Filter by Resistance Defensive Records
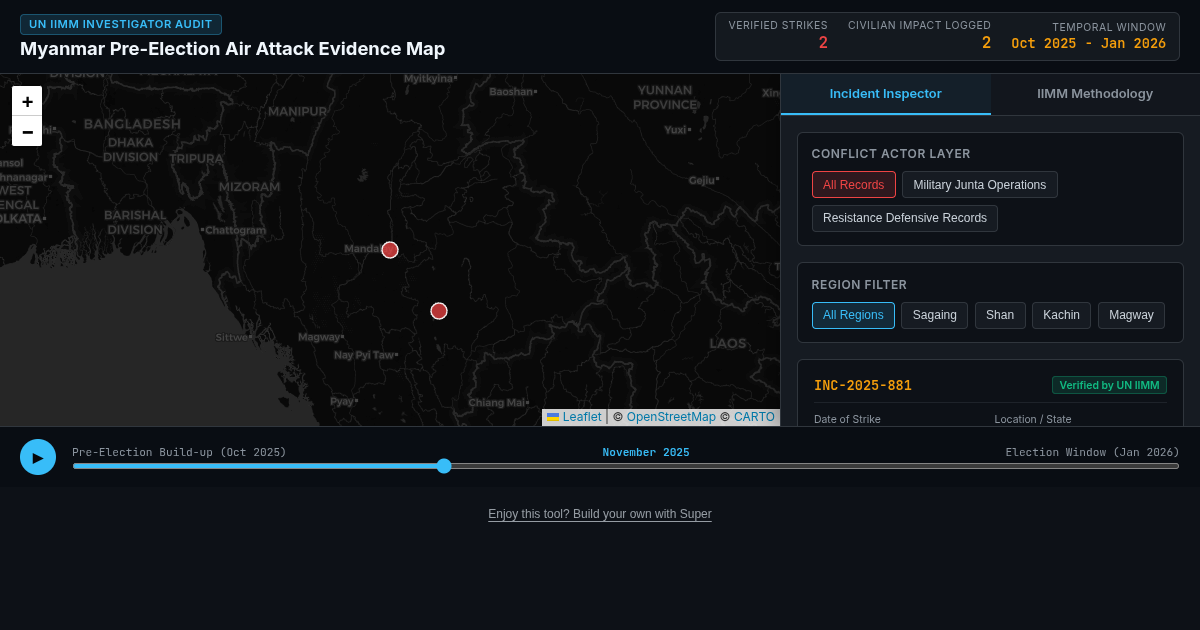Viewport: 1200px width, 630px height. [x=905, y=218]
